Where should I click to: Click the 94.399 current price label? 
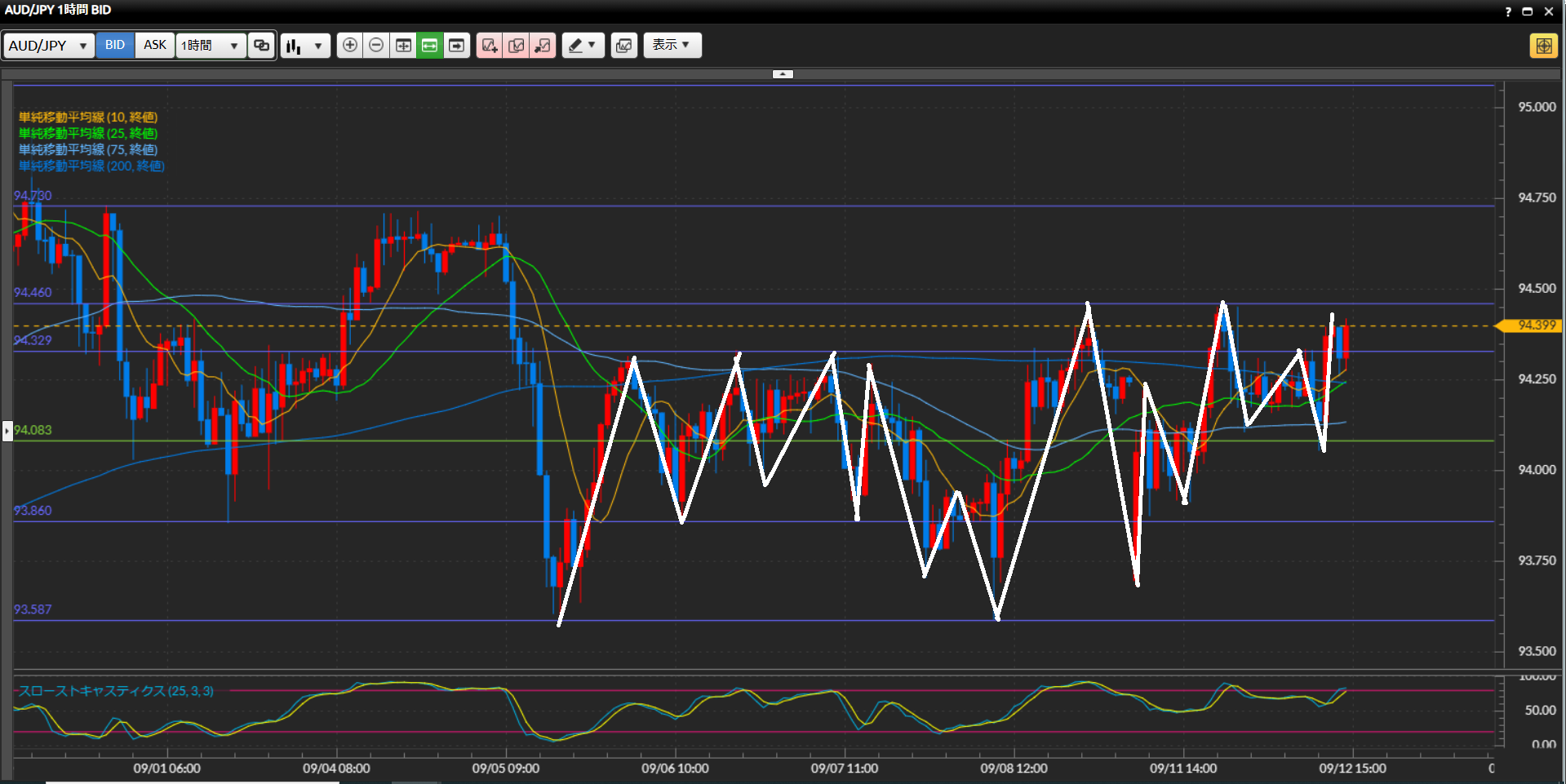tap(1534, 326)
